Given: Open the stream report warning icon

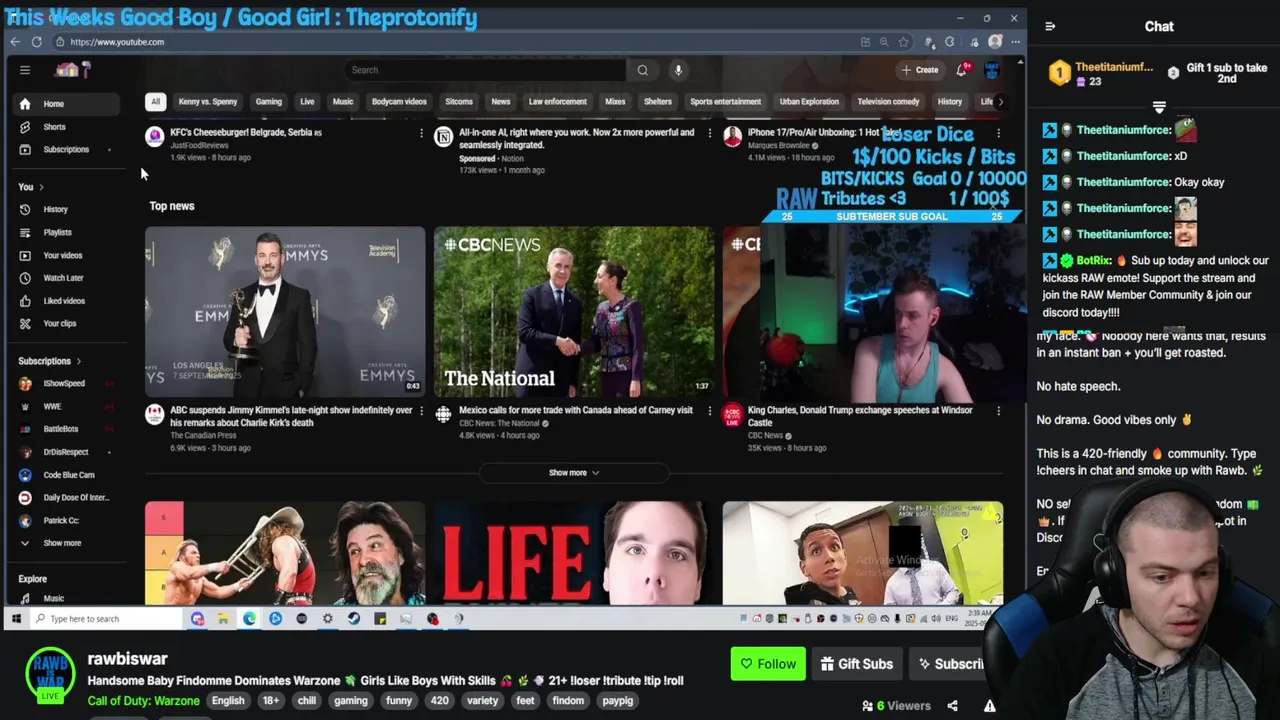Looking at the screenshot, I should click(989, 706).
